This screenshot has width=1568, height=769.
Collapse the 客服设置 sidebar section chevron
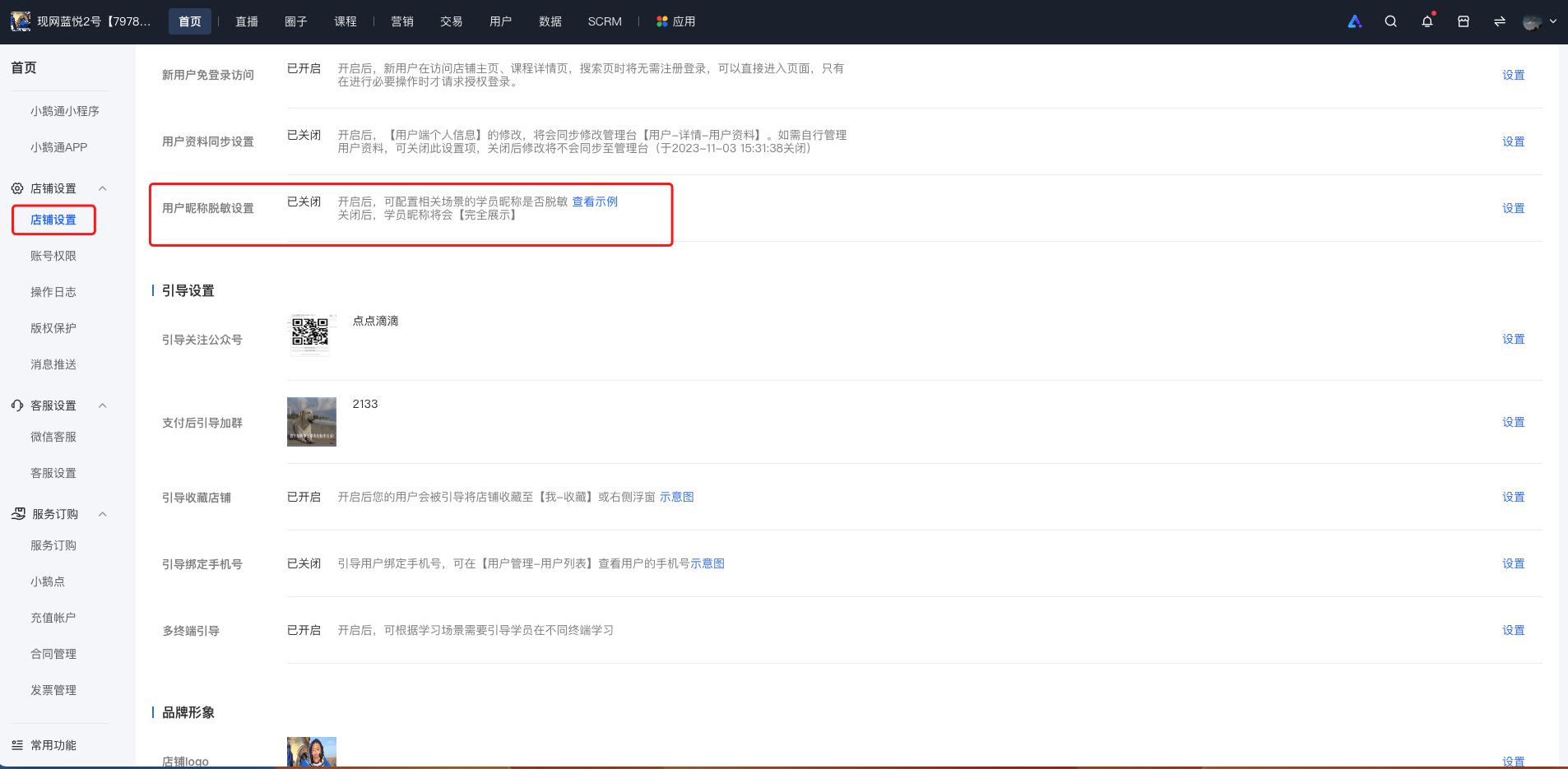(103, 405)
